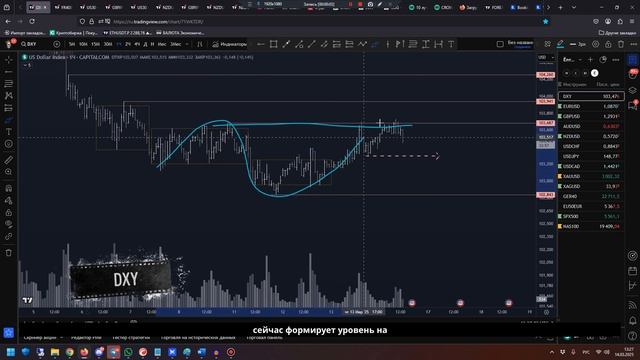Select the rectangle shape in drawing toolbar
This screenshot has height=360, width=640.
pos(273,44)
